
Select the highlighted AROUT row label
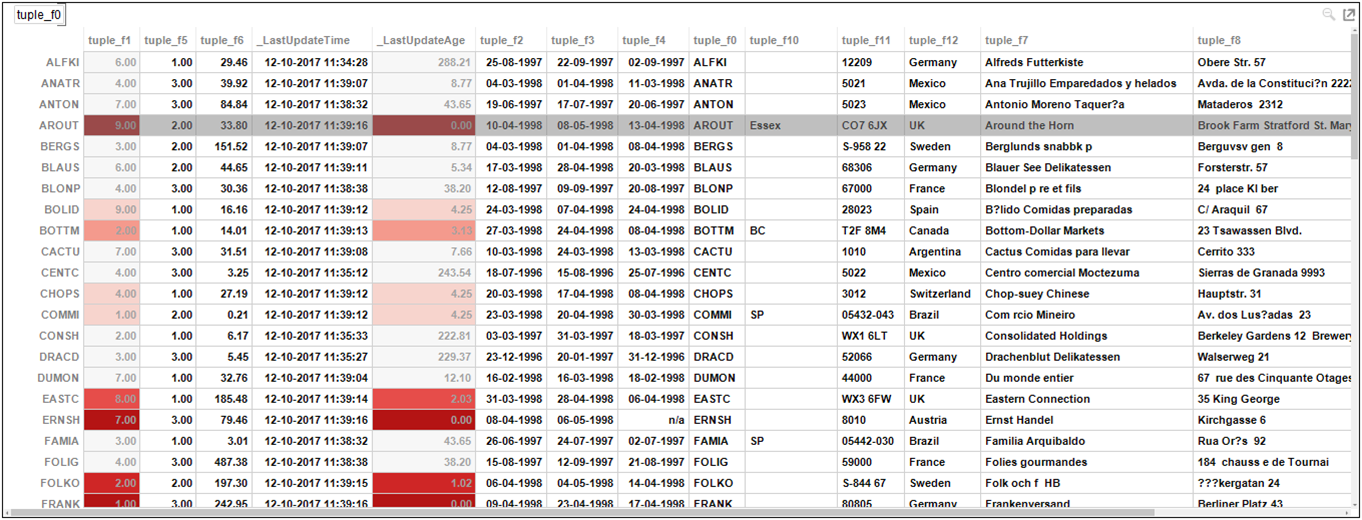tap(60, 125)
